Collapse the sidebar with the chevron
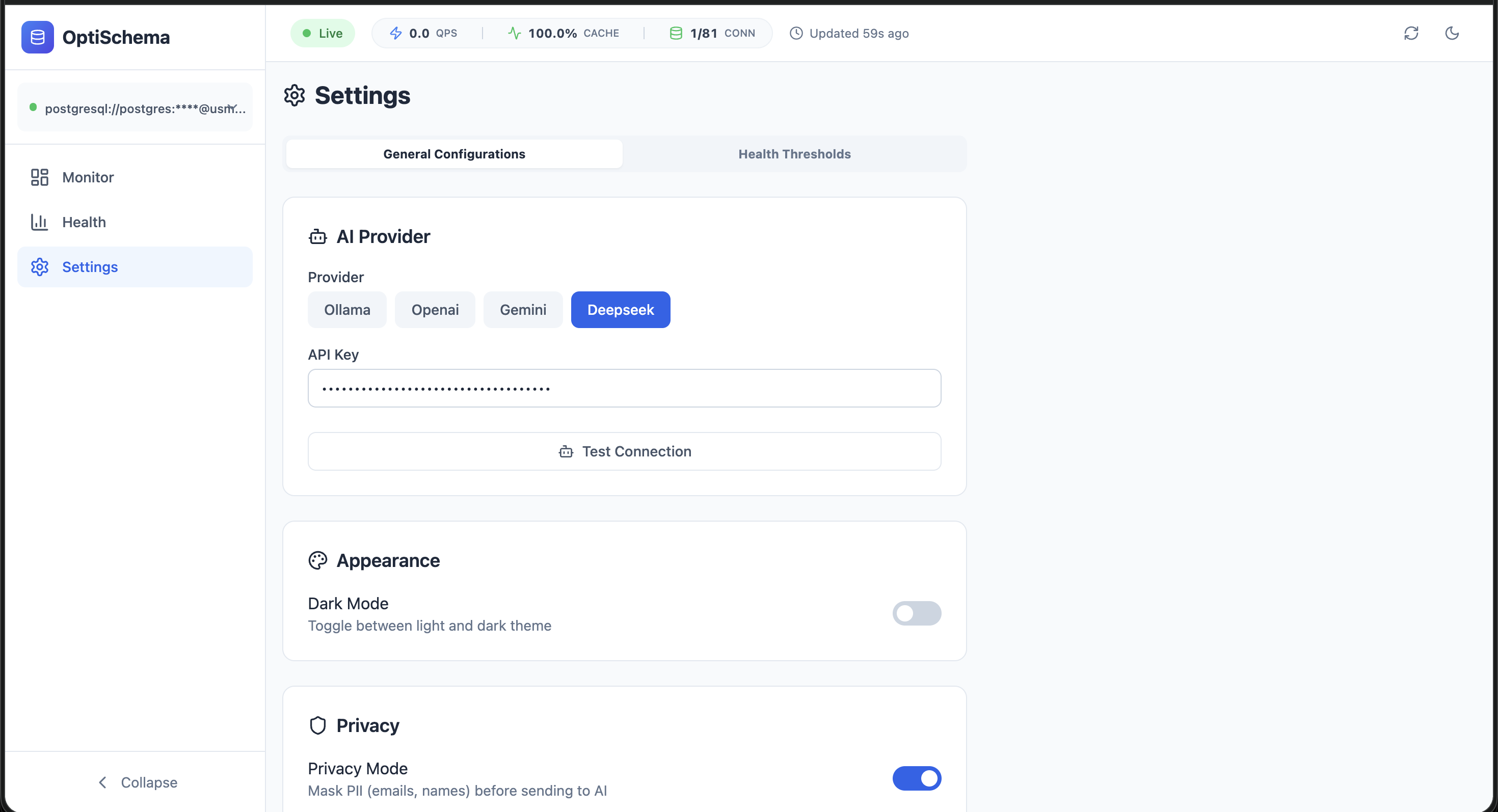Screen dimensions: 1498x812 (103, 782)
